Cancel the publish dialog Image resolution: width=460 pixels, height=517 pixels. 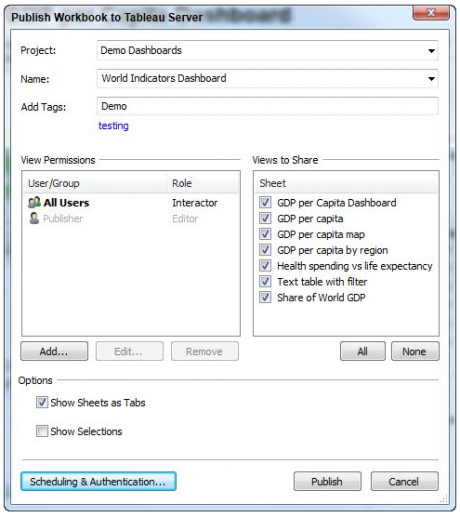[404, 481]
